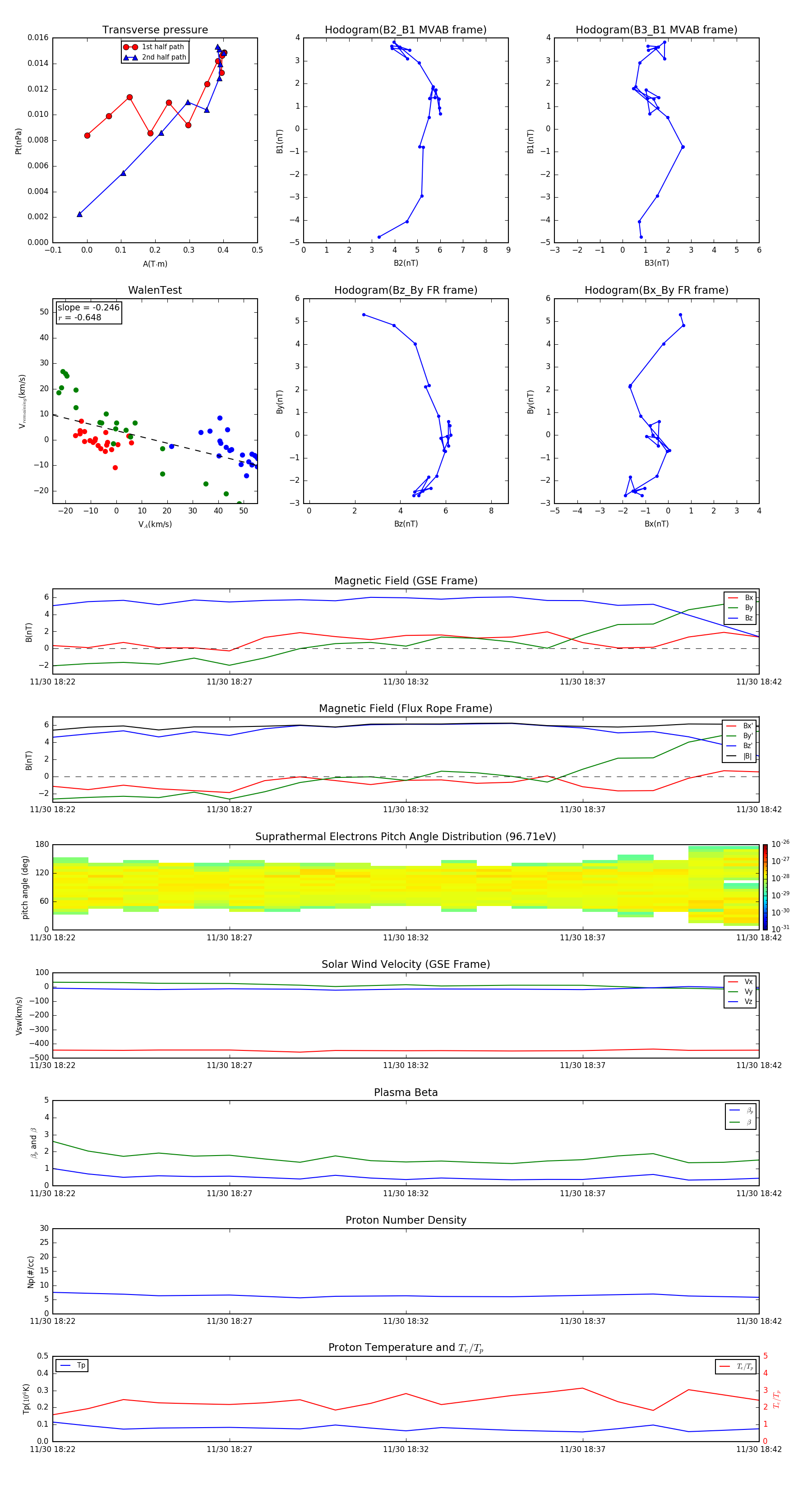Click the 'pitch angle (deg)' axis label

click(25, 887)
